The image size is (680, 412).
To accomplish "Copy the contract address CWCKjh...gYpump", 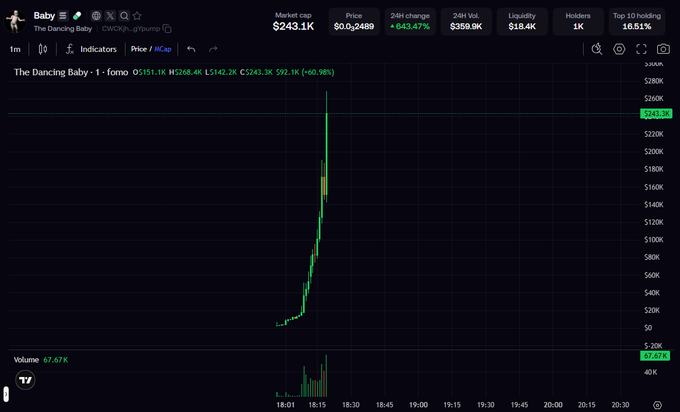I will tap(167, 29).
